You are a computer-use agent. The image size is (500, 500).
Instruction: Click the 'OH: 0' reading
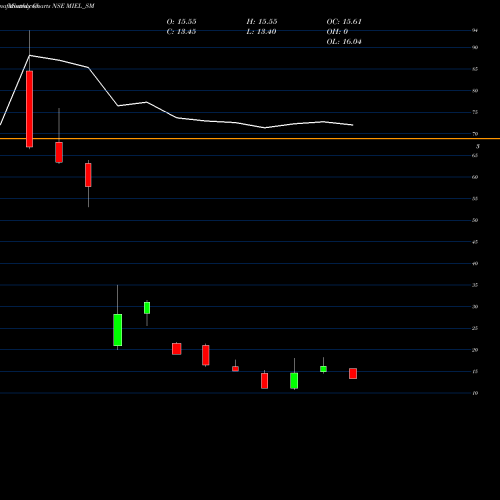click(337, 32)
